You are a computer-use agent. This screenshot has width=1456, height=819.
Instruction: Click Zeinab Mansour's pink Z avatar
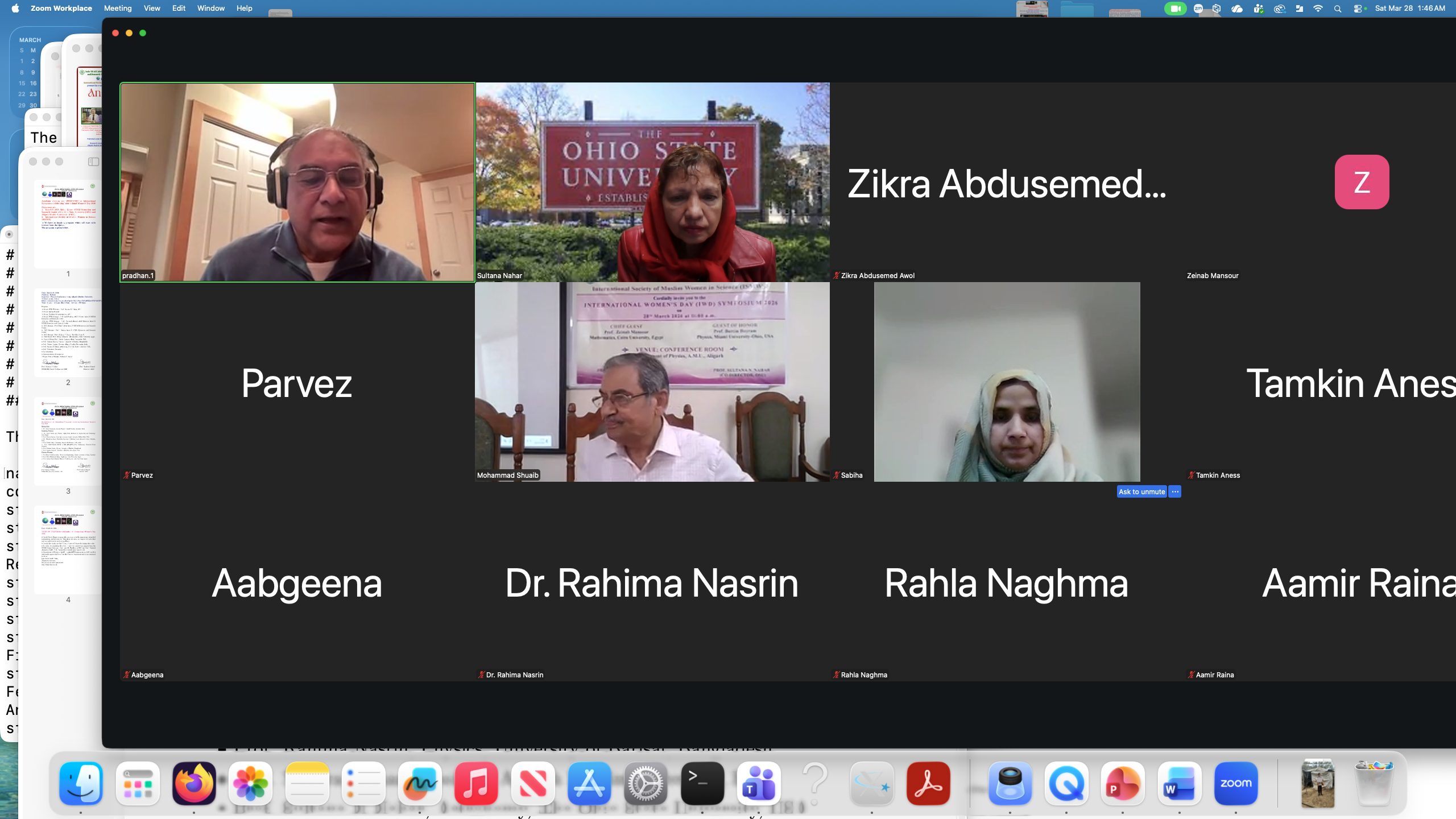pos(1362,182)
